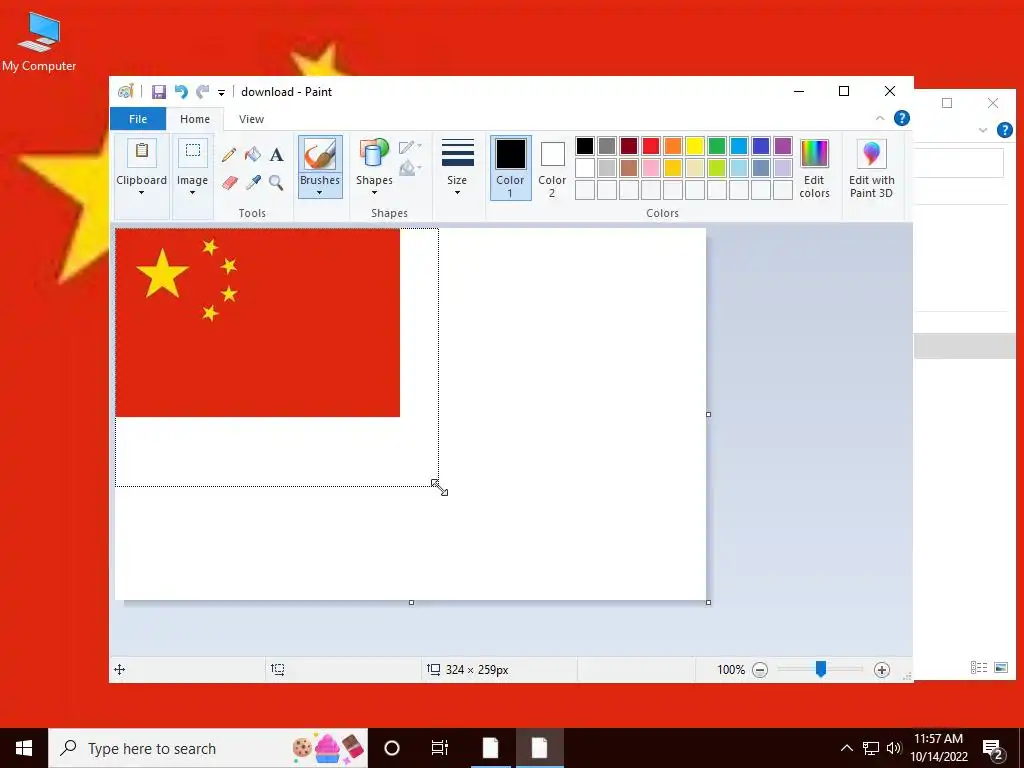Screen dimensions: 1024x768
Task: Select Color 2 button
Action: coord(552,168)
